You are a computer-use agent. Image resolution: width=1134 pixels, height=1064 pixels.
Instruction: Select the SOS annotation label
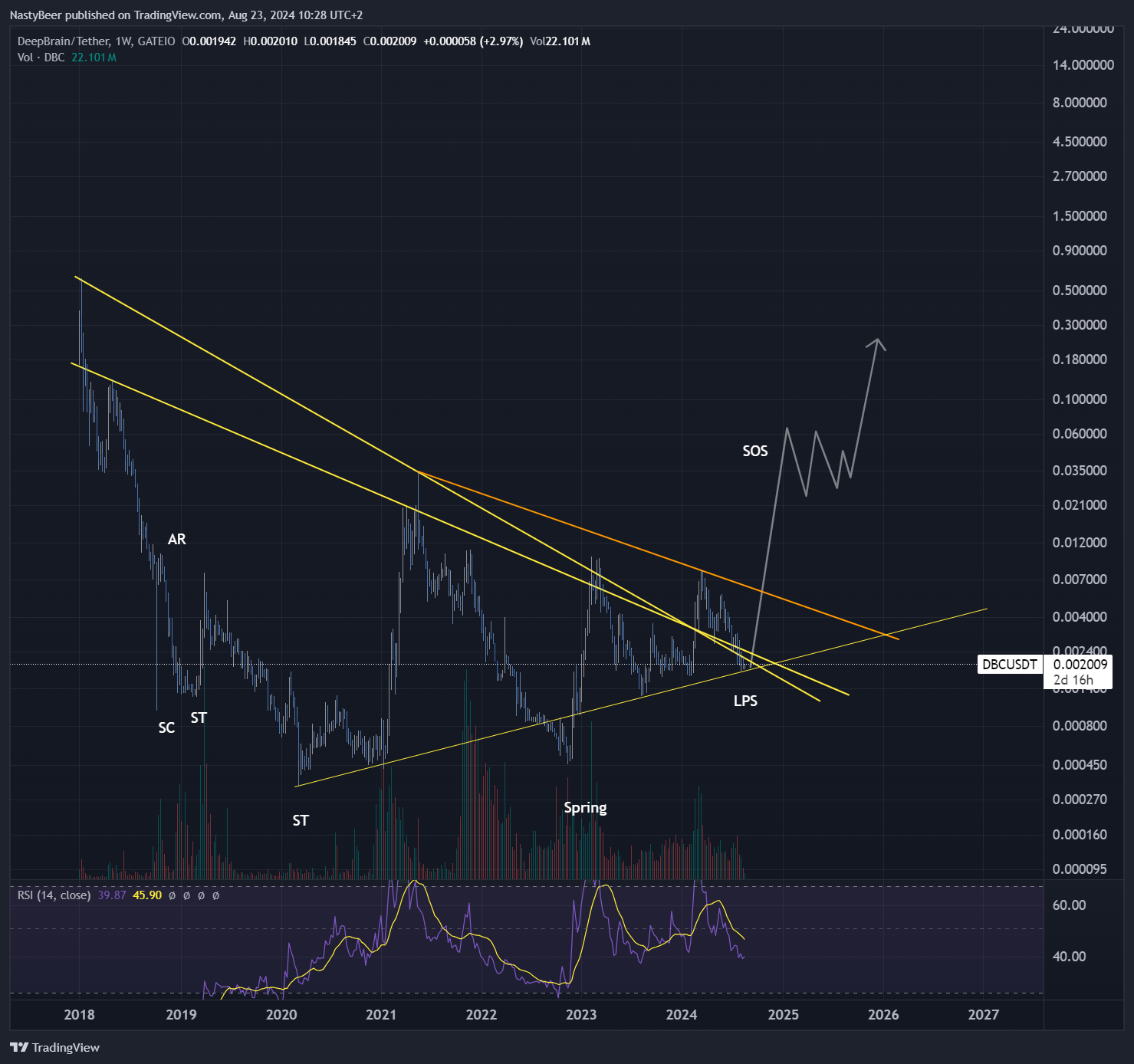(755, 452)
